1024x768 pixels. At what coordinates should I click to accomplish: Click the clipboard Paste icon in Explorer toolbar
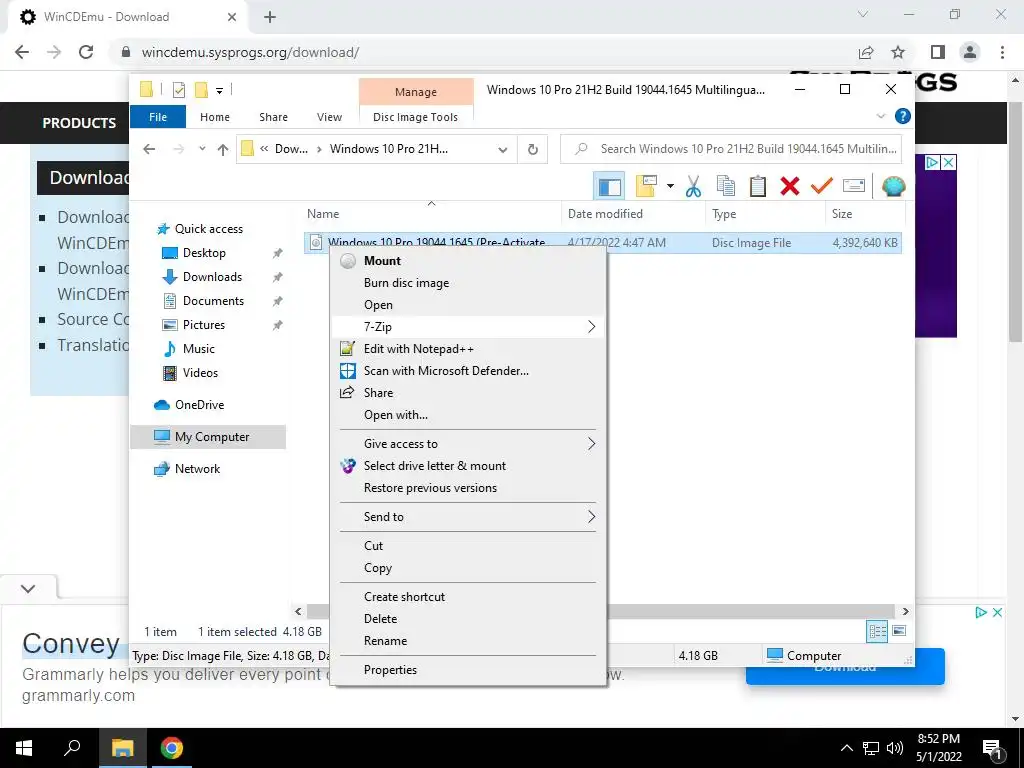pos(758,186)
